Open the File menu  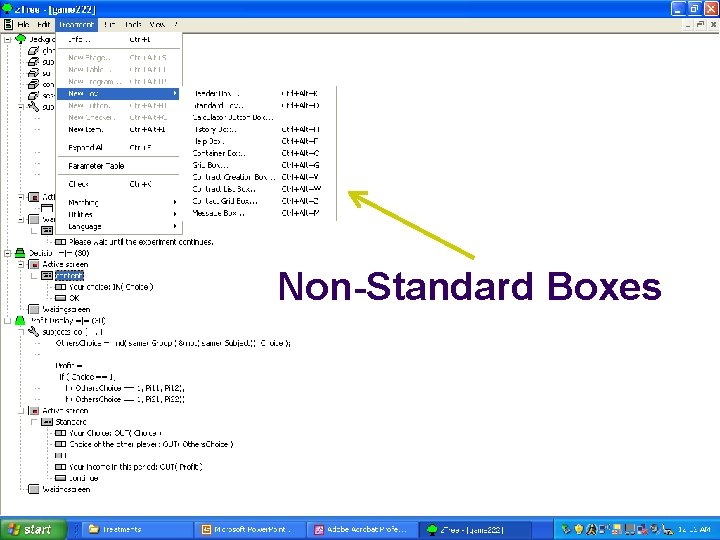click(x=23, y=24)
